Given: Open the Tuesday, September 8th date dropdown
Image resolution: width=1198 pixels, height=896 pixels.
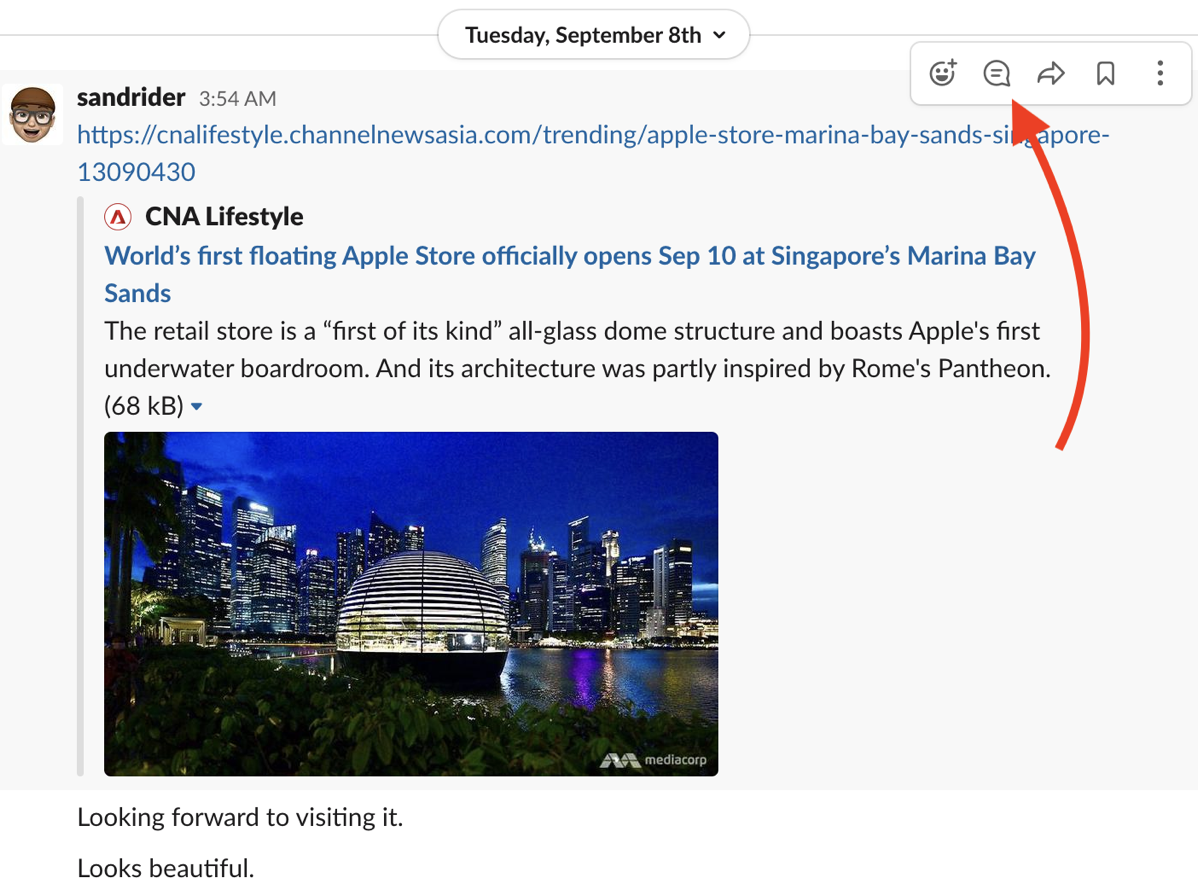Looking at the screenshot, I should pos(594,35).
